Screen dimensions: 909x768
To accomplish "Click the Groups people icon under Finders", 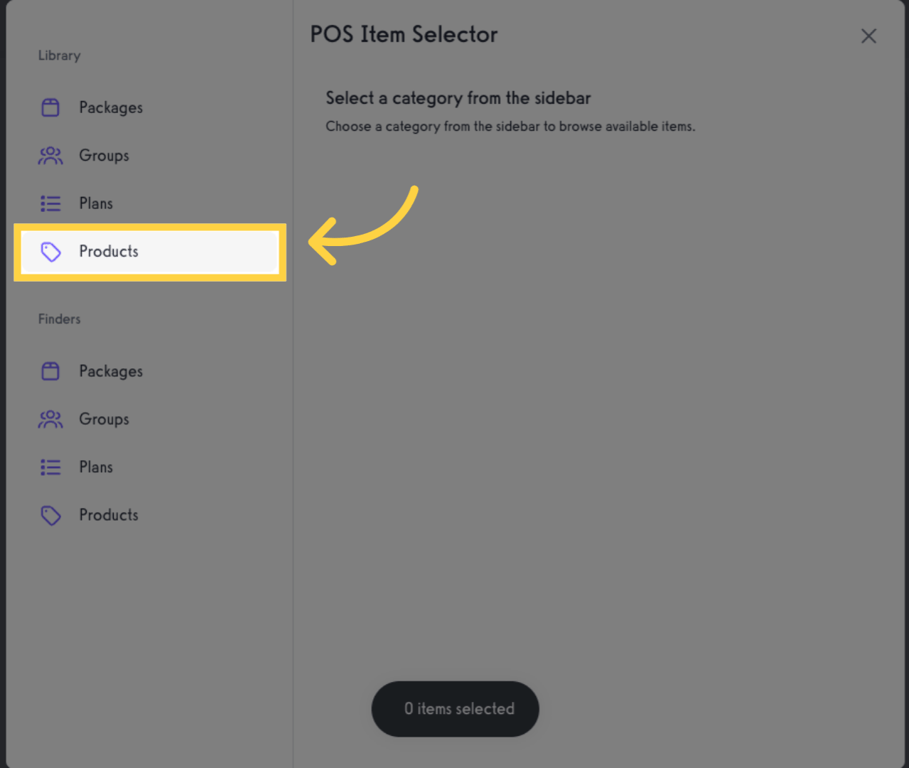I will (50, 419).
